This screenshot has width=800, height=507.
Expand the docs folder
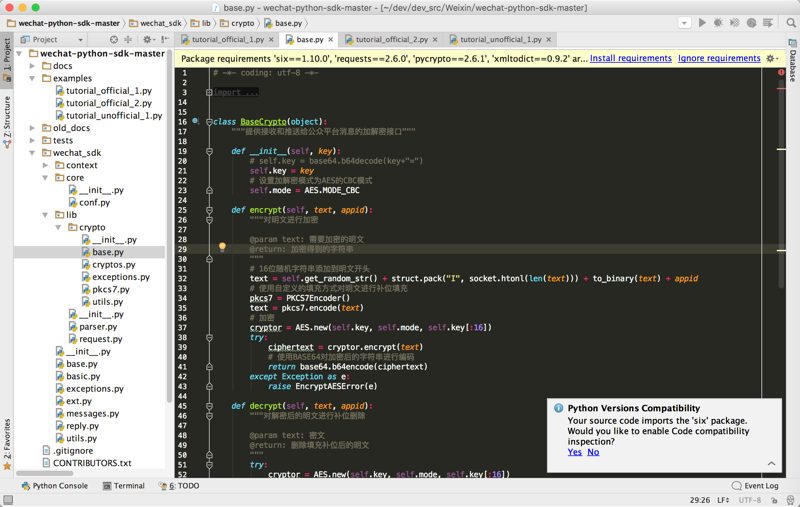point(33,66)
